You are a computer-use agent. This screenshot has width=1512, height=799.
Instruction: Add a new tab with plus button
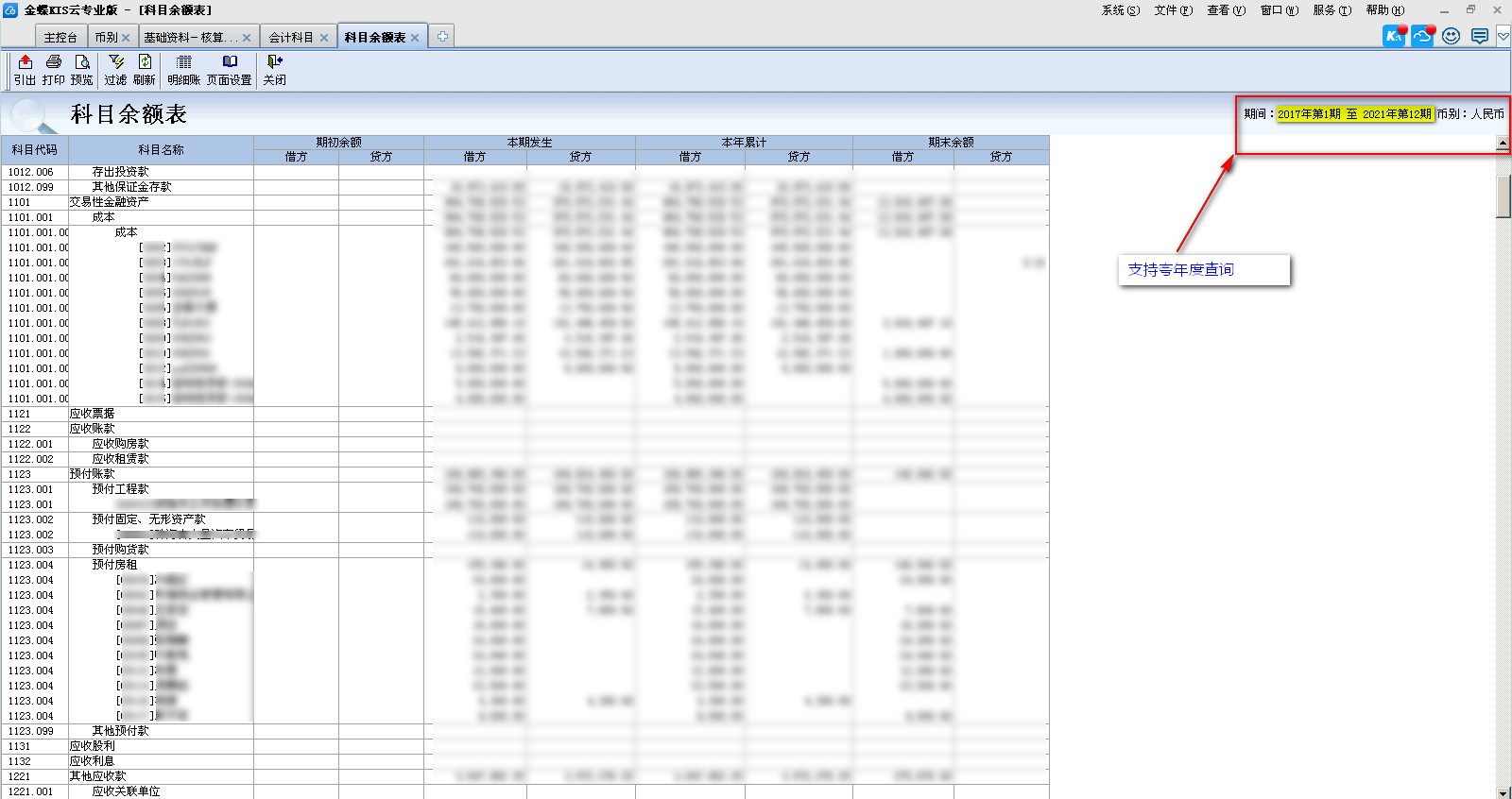pos(442,37)
